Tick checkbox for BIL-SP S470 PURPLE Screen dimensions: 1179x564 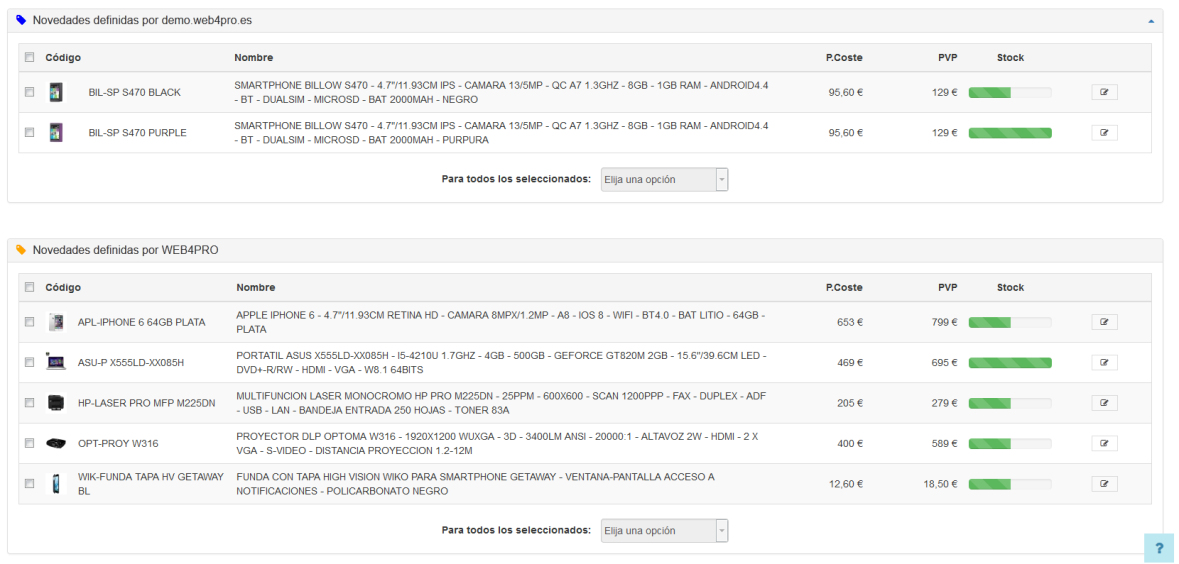29,132
